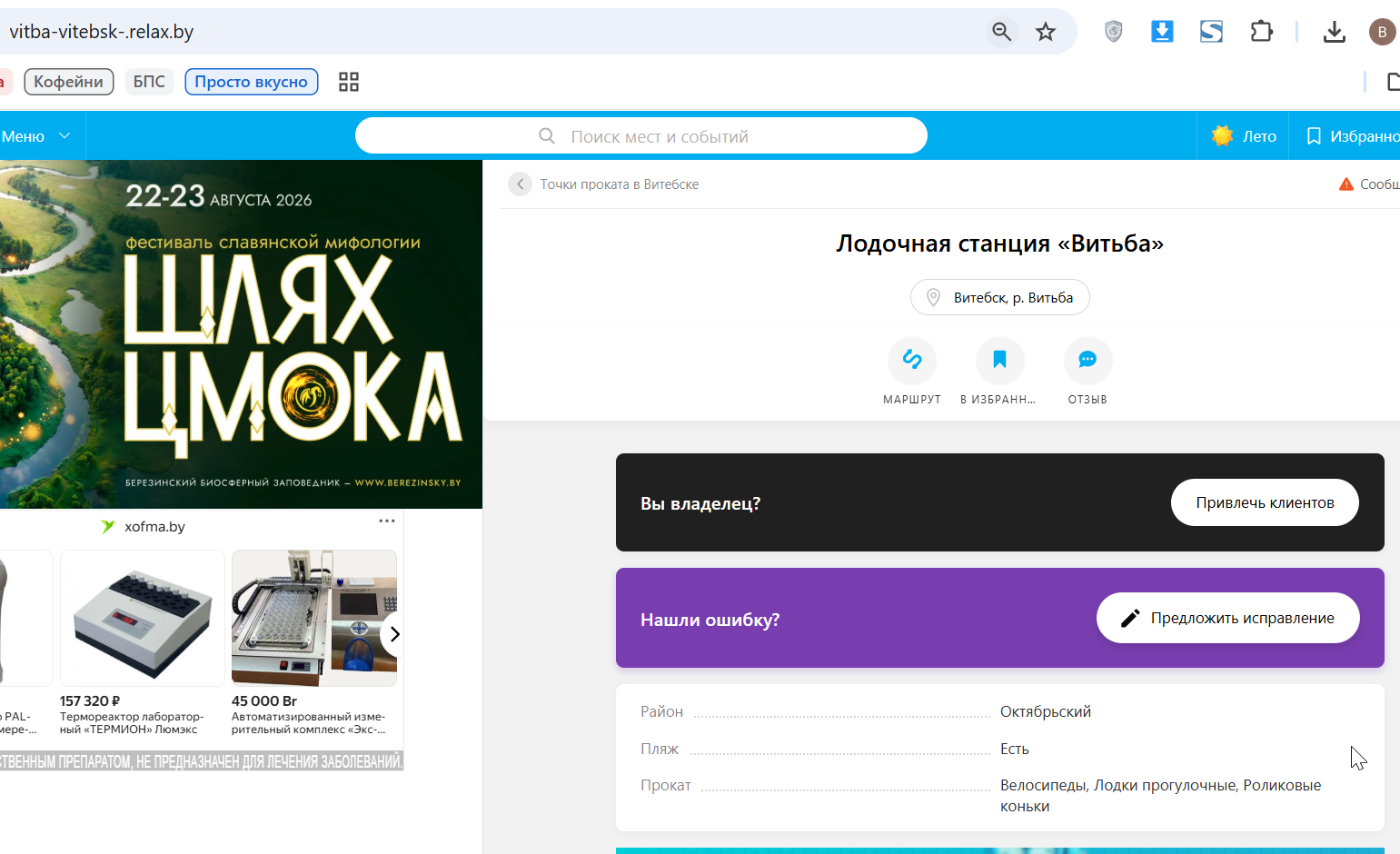Click the Привлечь клиентов button
Image resolution: width=1400 pixels, height=854 pixels.
(x=1265, y=502)
